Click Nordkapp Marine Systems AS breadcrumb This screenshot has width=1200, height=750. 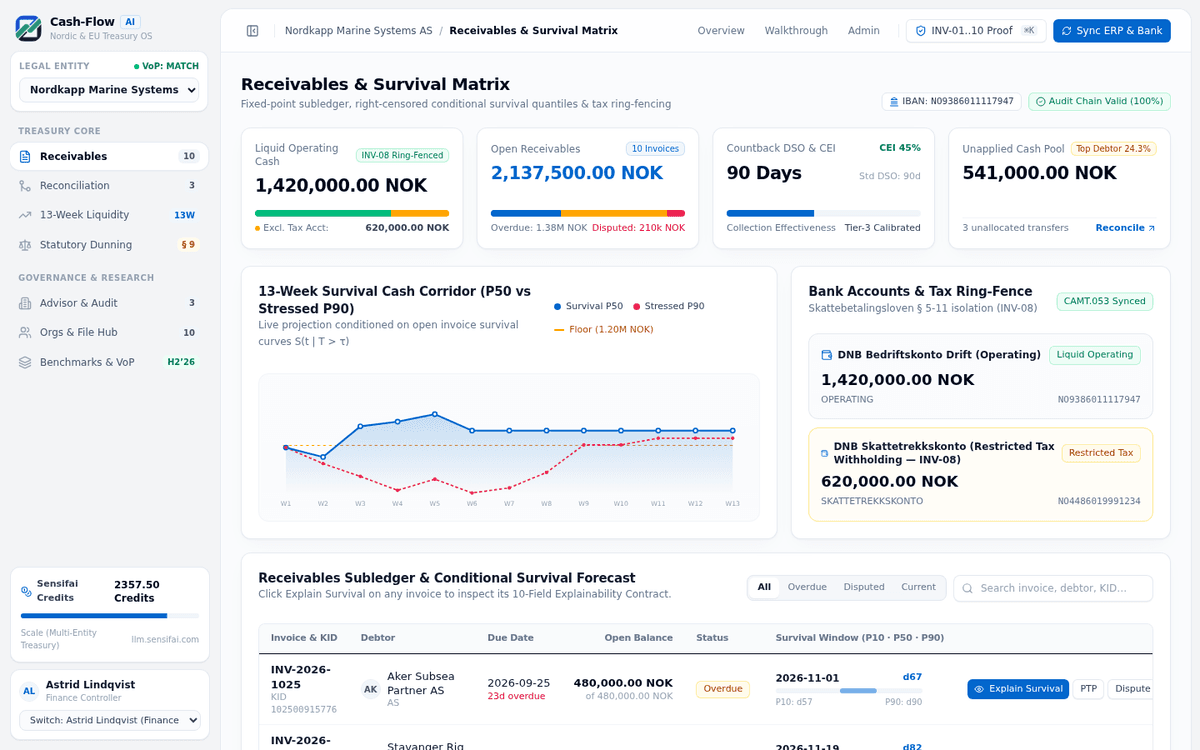pyautogui.click(x=358, y=31)
